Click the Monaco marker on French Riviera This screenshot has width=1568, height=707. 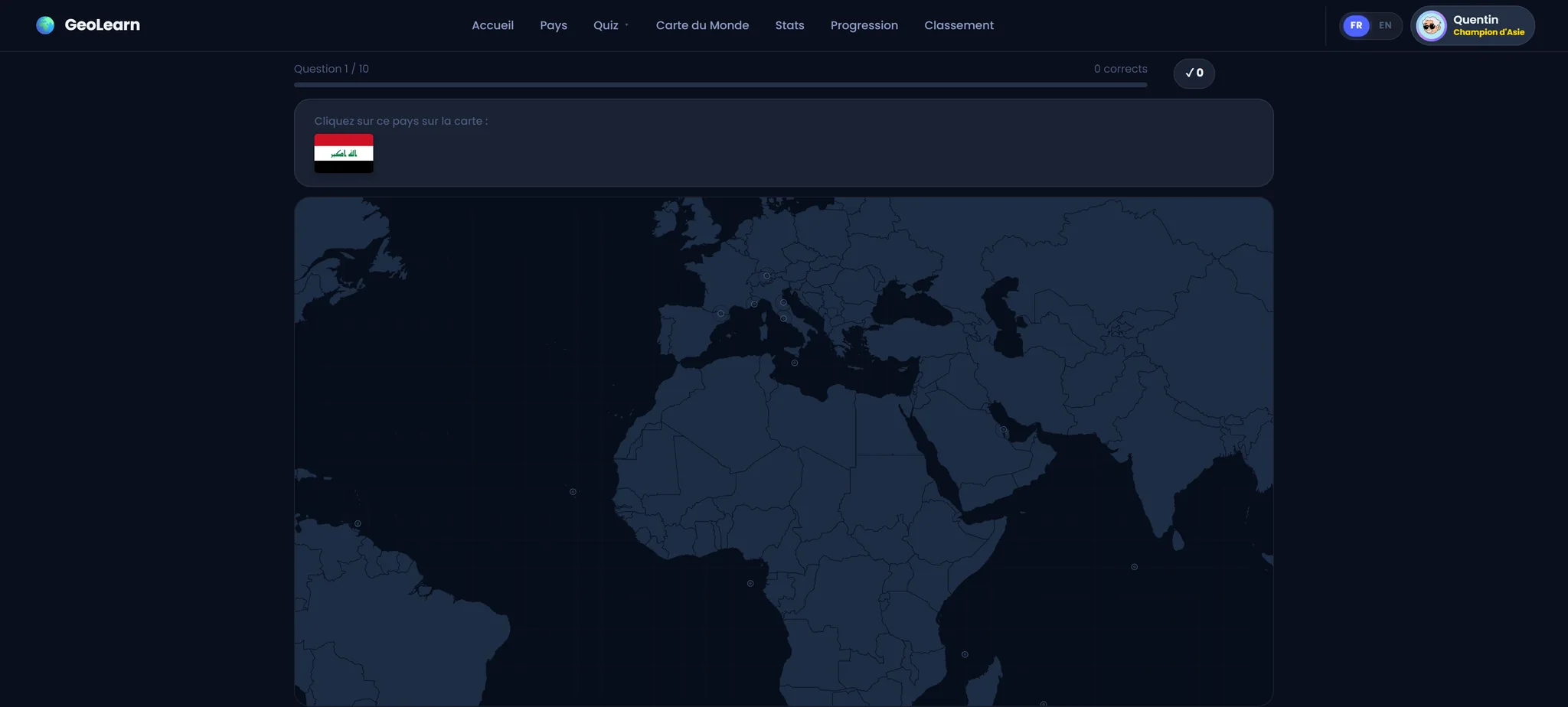pos(754,304)
